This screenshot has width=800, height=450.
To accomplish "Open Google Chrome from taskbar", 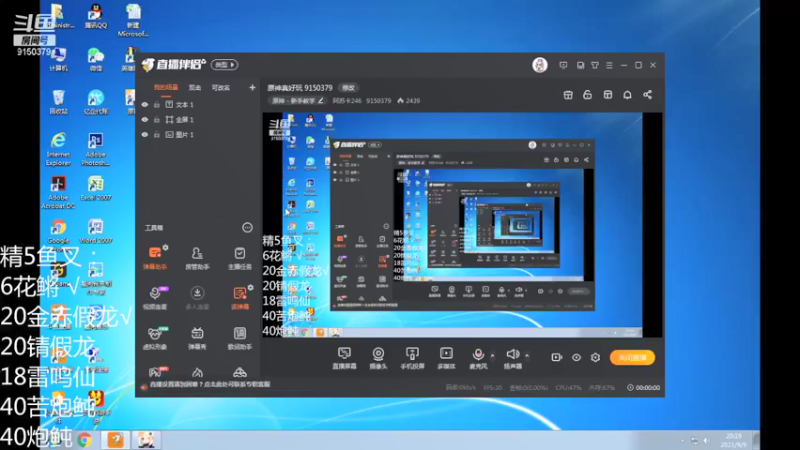I will point(85,439).
